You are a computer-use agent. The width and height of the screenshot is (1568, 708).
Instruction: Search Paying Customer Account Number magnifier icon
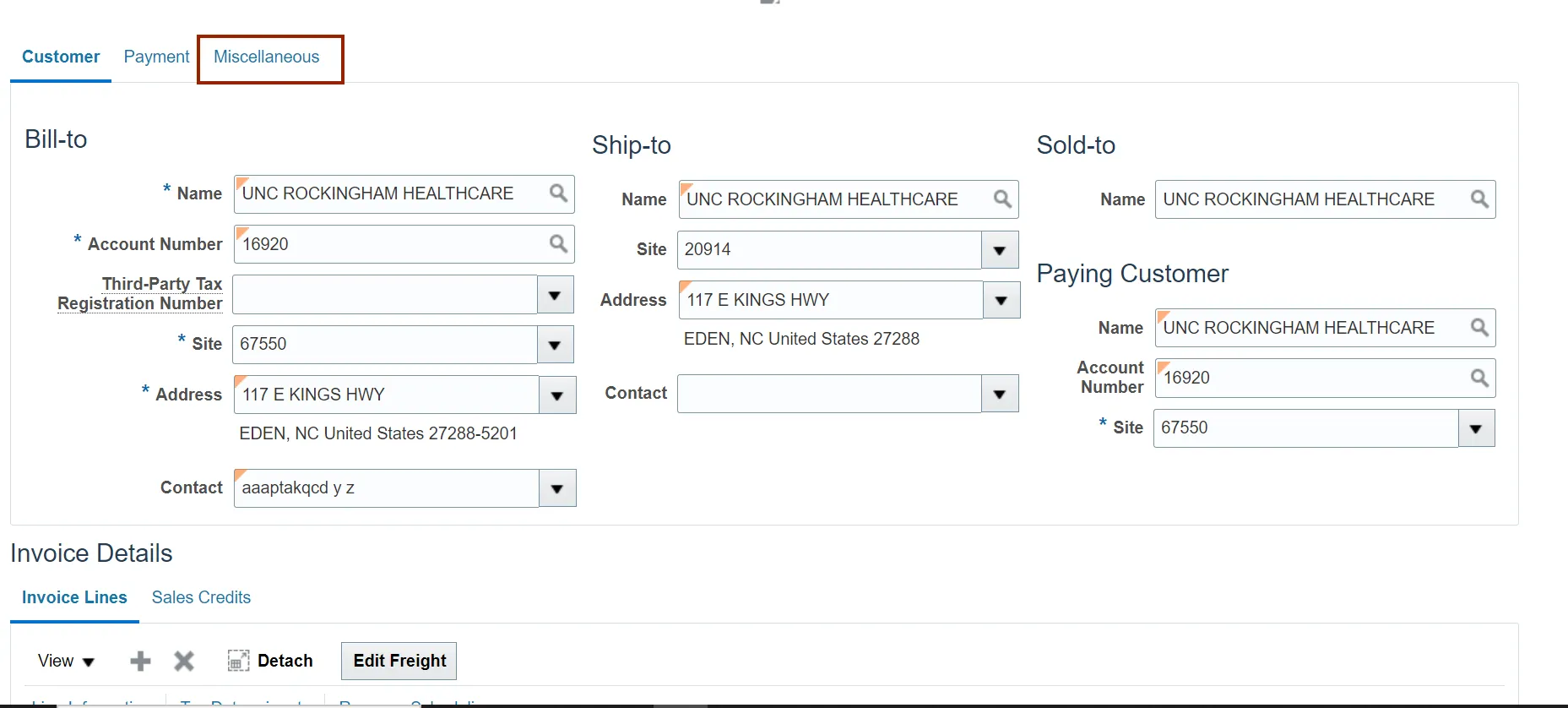click(x=1479, y=378)
